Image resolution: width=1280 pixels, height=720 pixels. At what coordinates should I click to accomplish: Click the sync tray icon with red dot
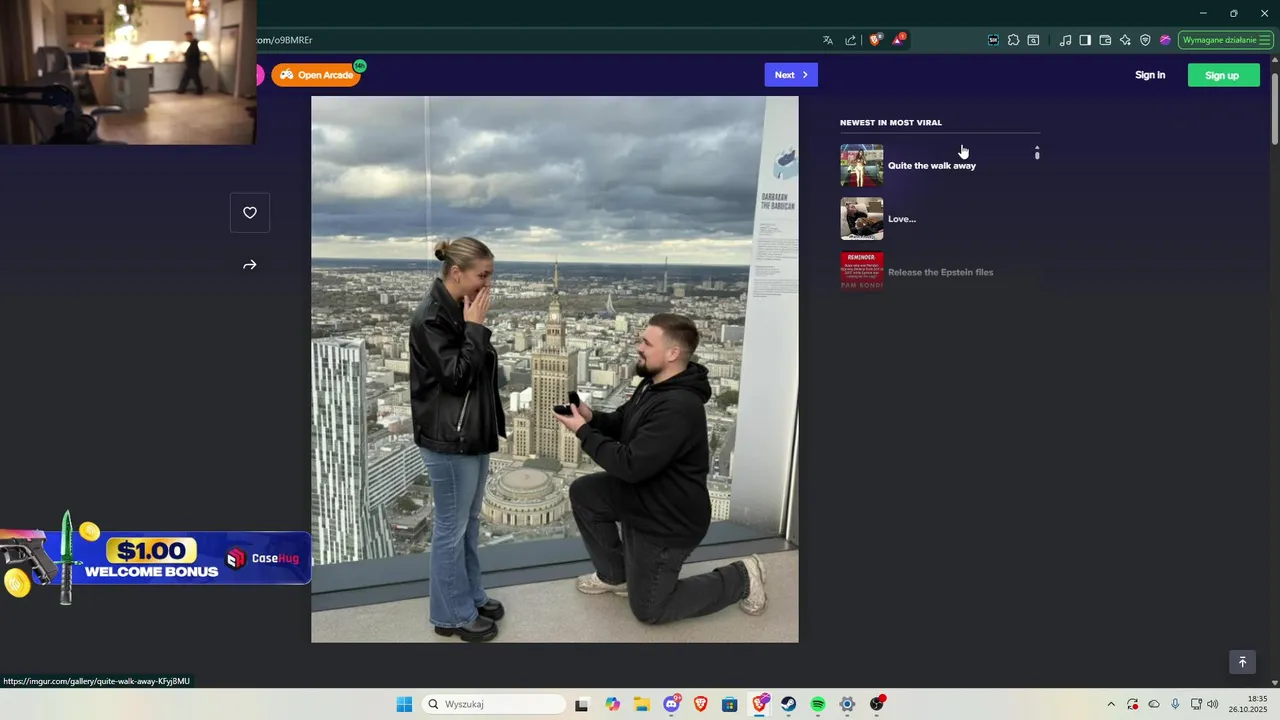(x=1132, y=704)
